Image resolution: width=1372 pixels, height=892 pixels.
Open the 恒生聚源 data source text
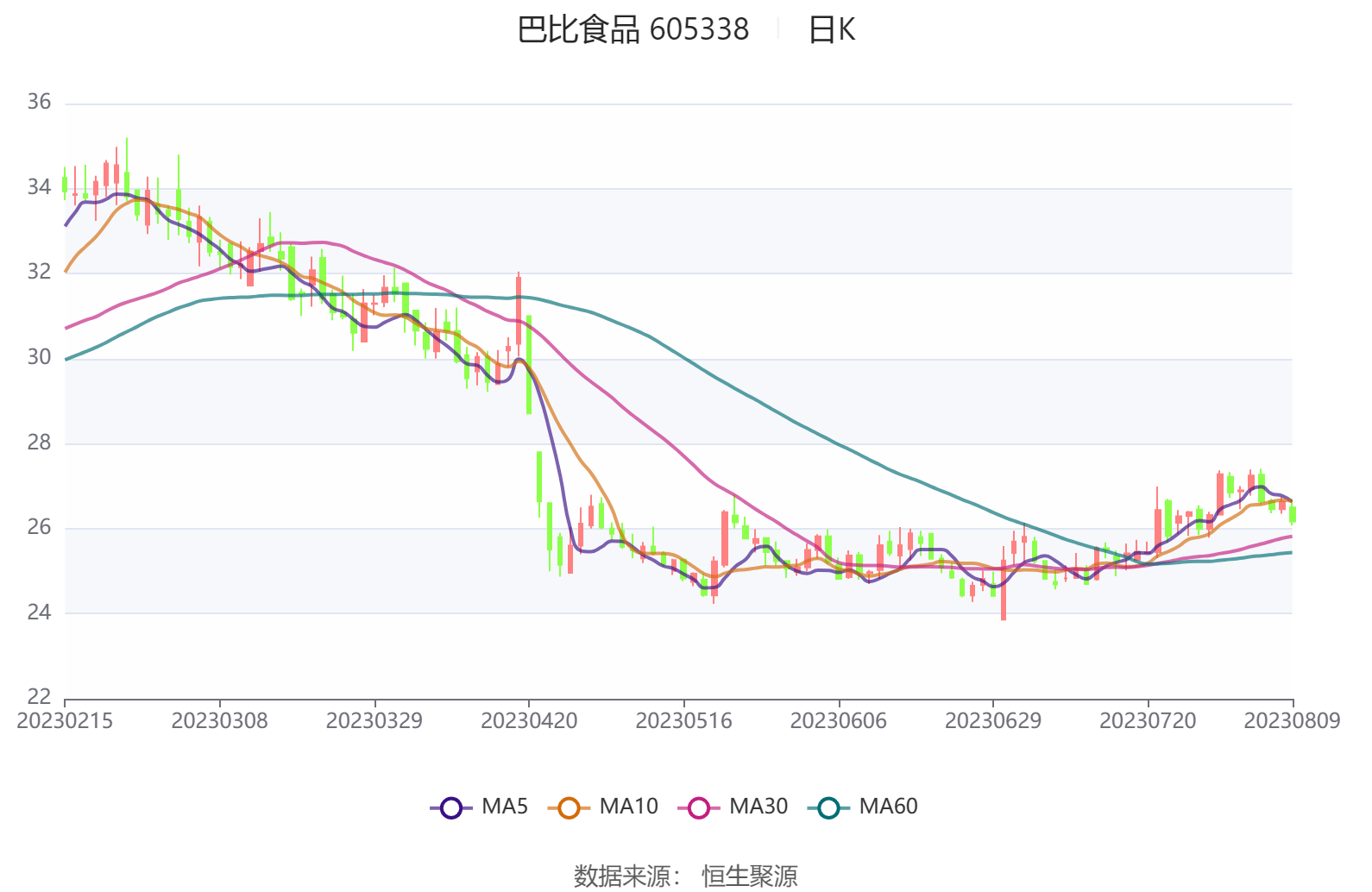749,876
